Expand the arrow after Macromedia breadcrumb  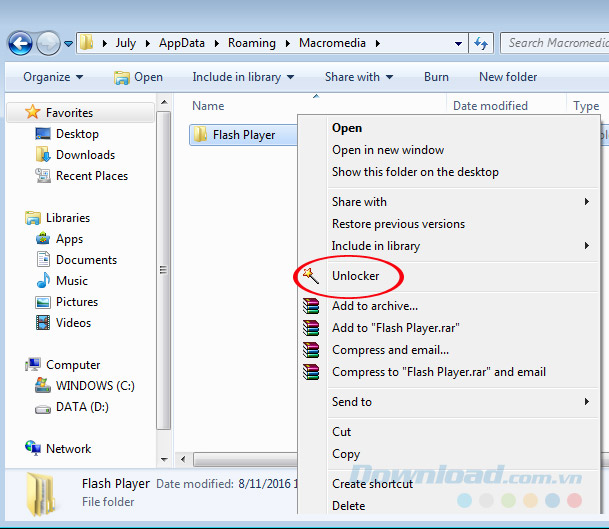(x=378, y=43)
